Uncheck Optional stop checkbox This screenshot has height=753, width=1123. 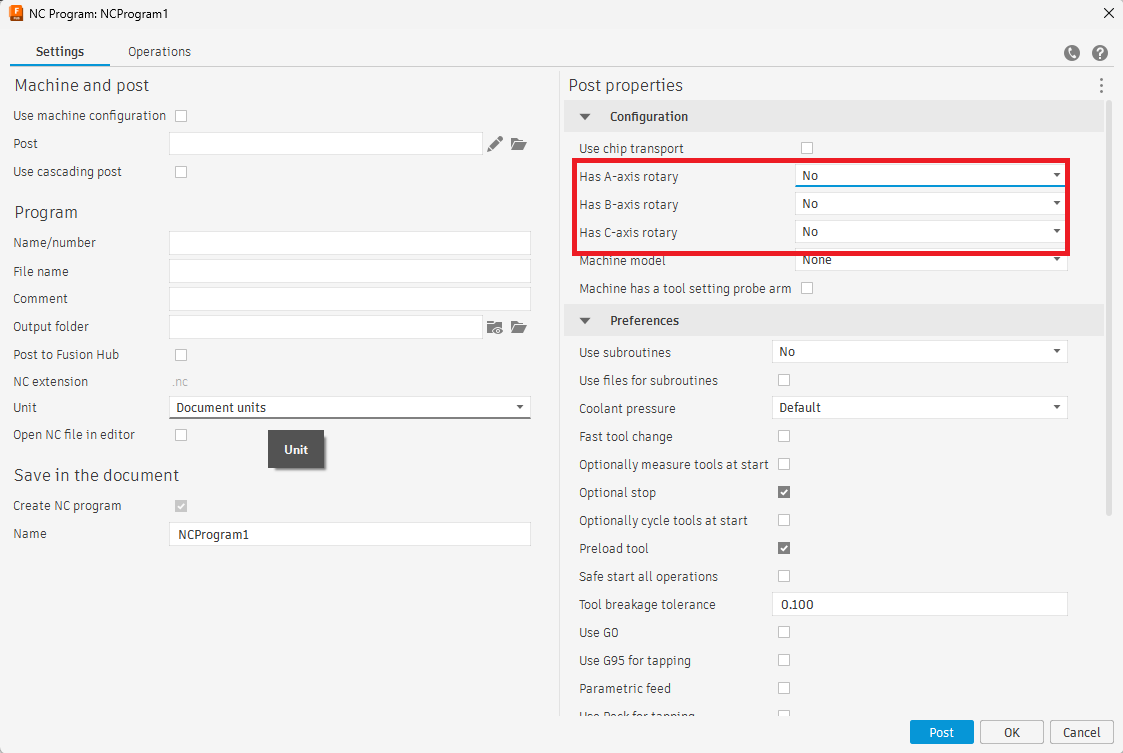click(784, 492)
